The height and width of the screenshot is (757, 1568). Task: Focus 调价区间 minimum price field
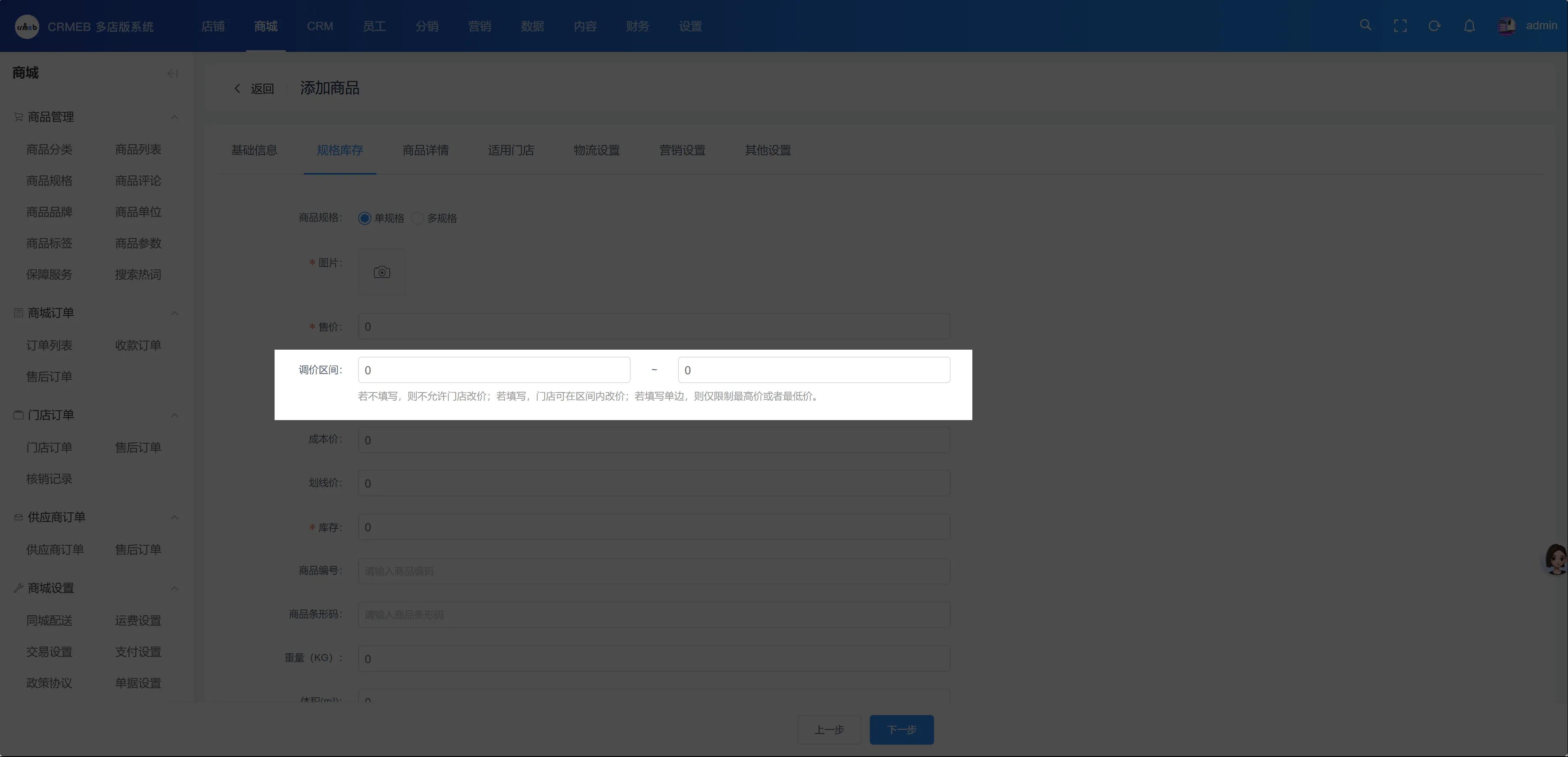point(494,370)
